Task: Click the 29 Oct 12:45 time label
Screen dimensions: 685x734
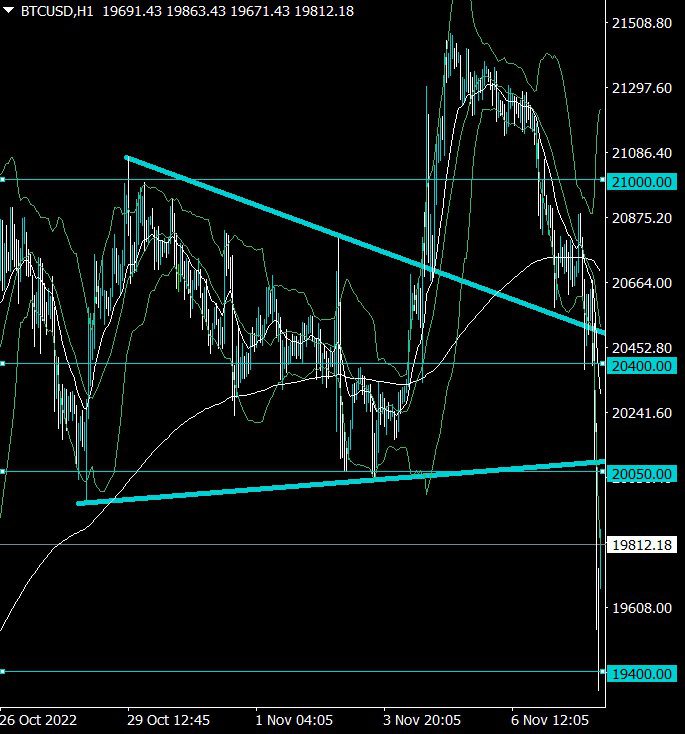Action: (169, 719)
